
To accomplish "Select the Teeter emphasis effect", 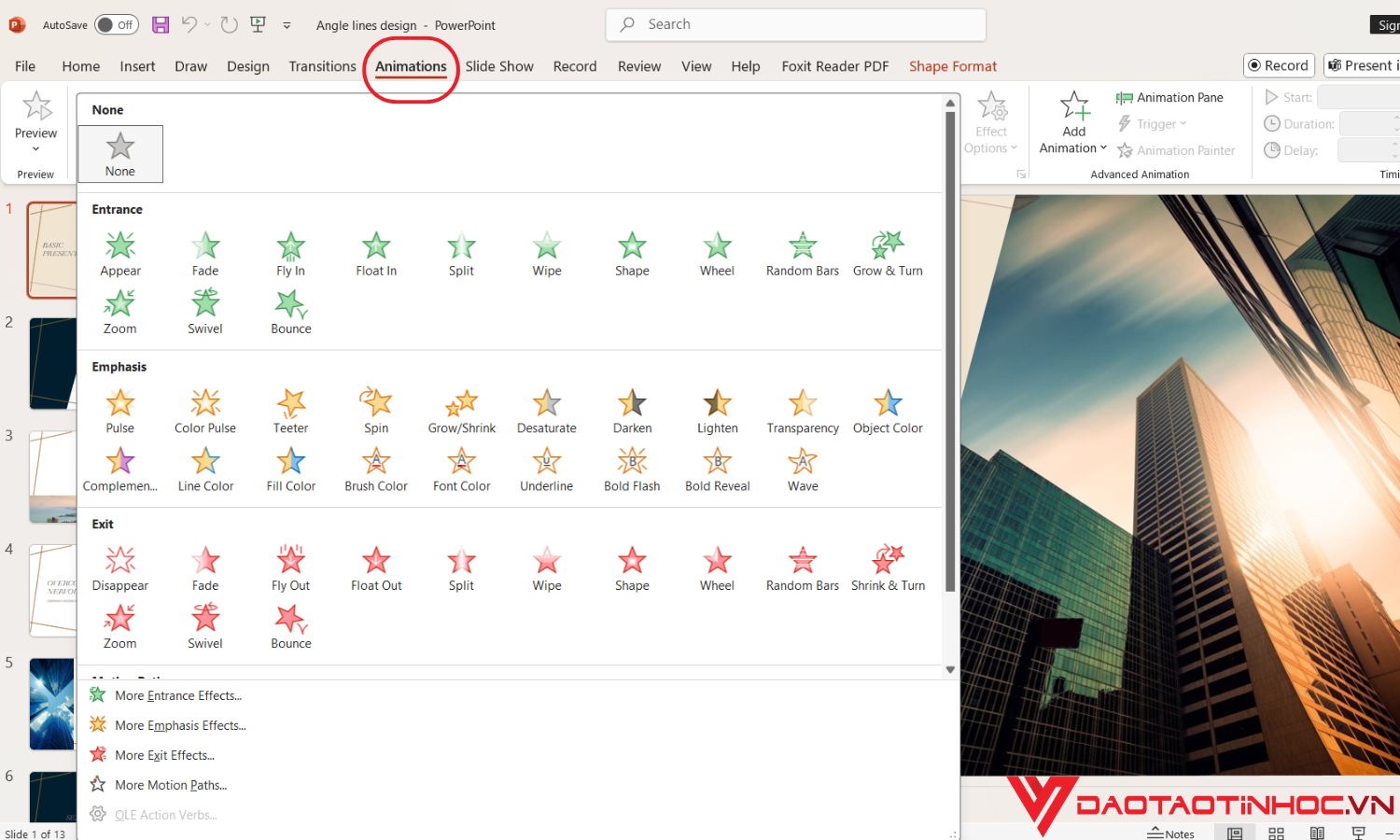I will tap(290, 409).
